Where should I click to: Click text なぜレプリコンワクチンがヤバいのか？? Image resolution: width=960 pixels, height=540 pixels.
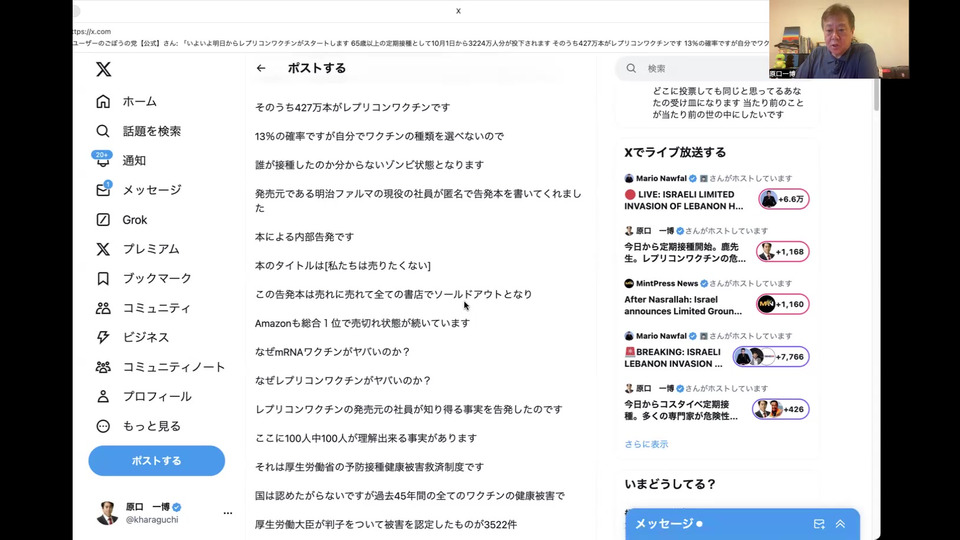(x=343, y=381)
